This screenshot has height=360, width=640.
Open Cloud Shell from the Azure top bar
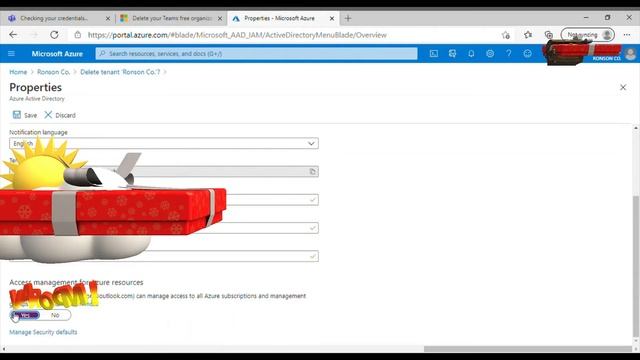tap(433, 53)
